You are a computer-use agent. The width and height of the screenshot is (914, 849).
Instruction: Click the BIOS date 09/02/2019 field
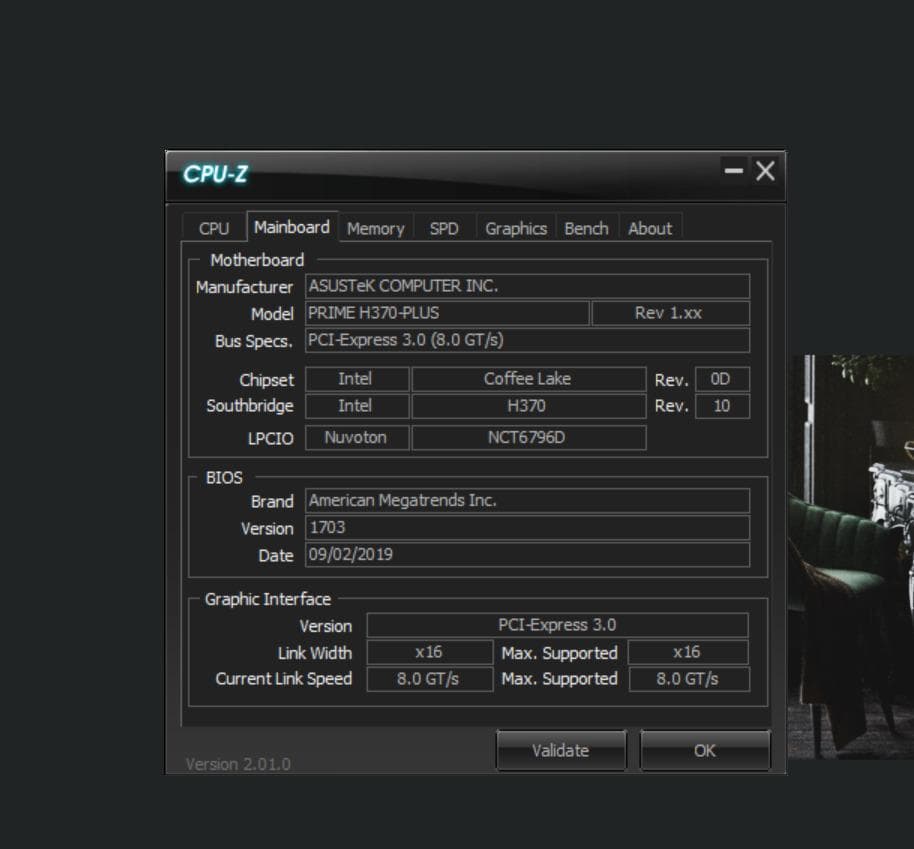coord(528,555)
